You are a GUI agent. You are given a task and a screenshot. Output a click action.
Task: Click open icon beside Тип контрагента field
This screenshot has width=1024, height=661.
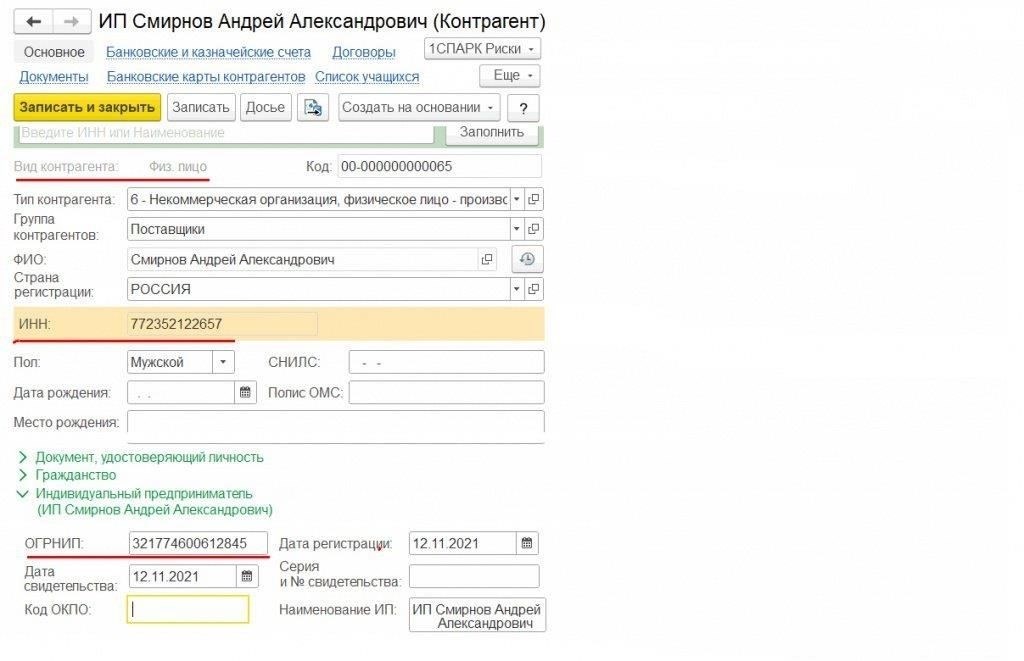534,199
